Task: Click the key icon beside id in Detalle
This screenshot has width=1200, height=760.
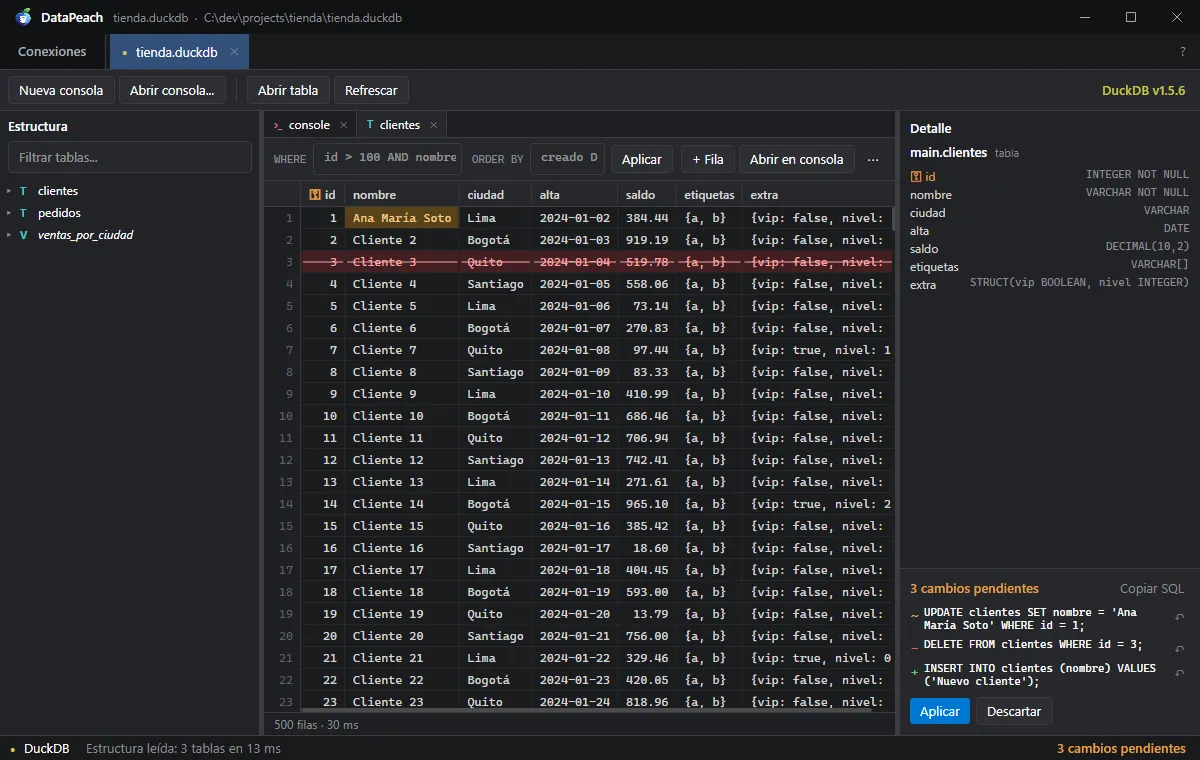Action: click(916, 177)
